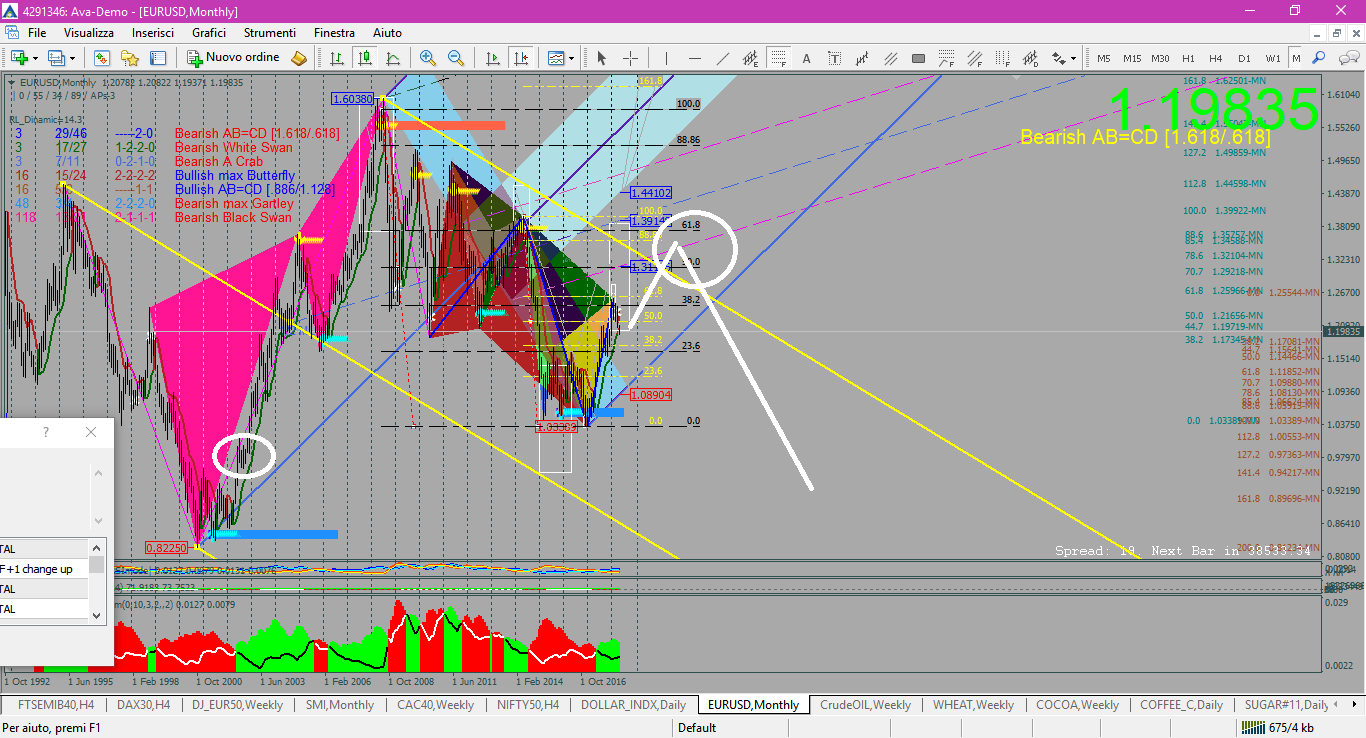Click the dialog help question mark

pos(46,432)
